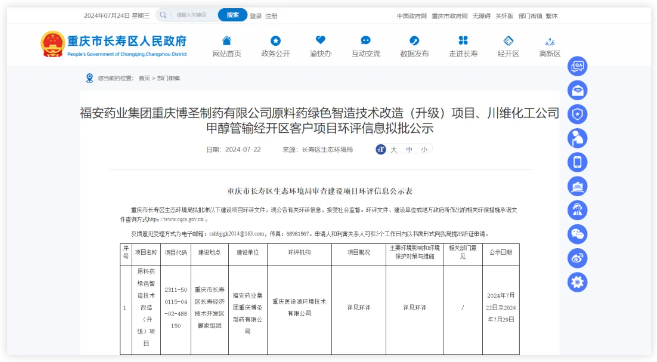Open the Weibo icon in sidebar
657x362 pixels.
tap(577, 258)
